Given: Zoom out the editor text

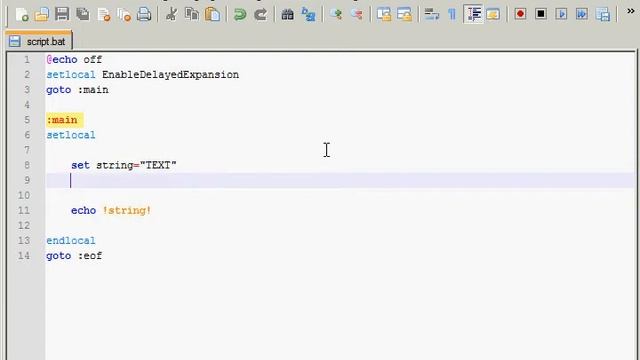Looking at the screenshot, I should pos(356,15).
